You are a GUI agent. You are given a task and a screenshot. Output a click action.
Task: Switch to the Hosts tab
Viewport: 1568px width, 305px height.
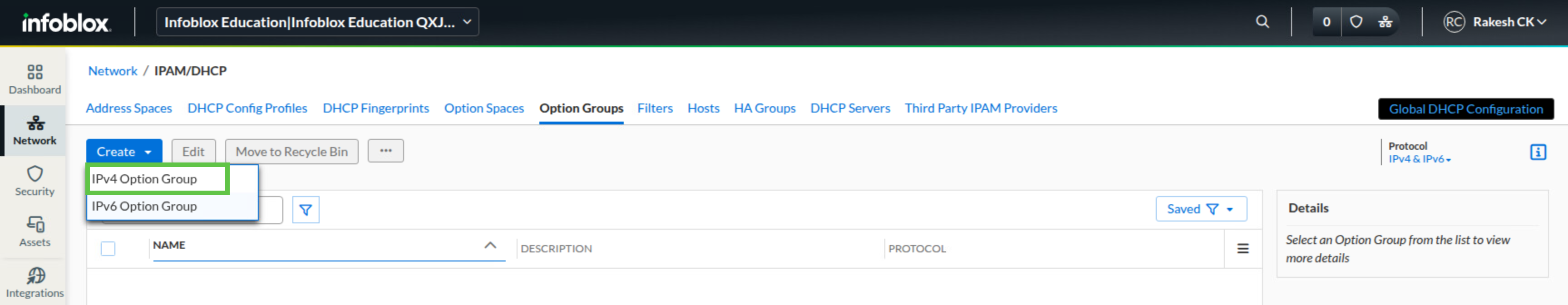point(703,108)
